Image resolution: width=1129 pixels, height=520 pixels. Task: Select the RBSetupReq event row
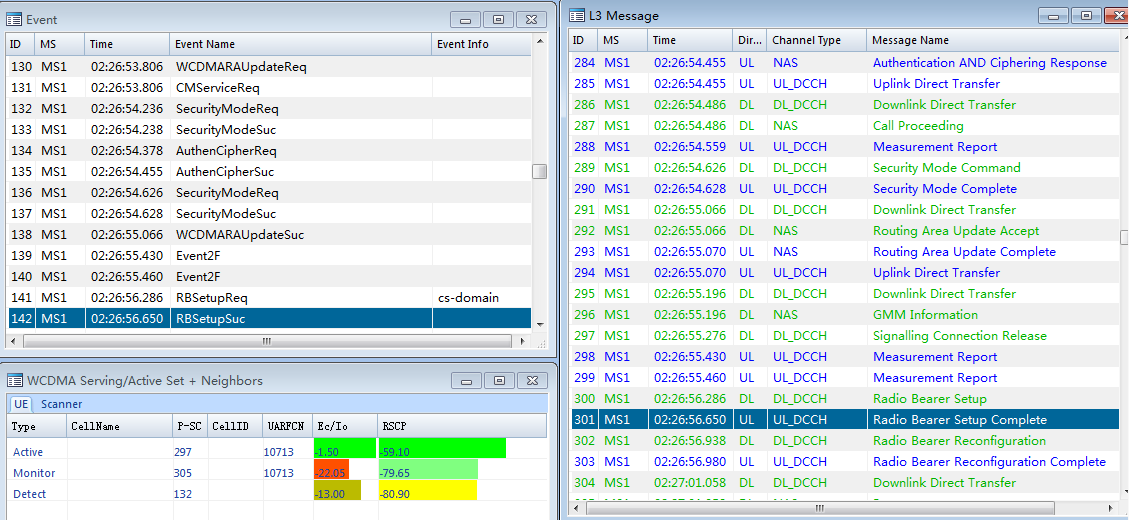tap(269, 297)
